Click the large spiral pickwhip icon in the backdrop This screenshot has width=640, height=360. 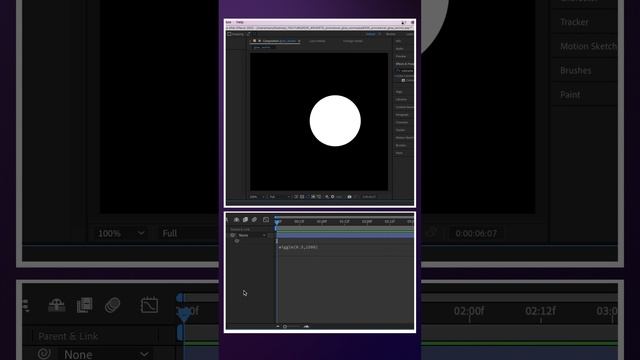[44, 353]
